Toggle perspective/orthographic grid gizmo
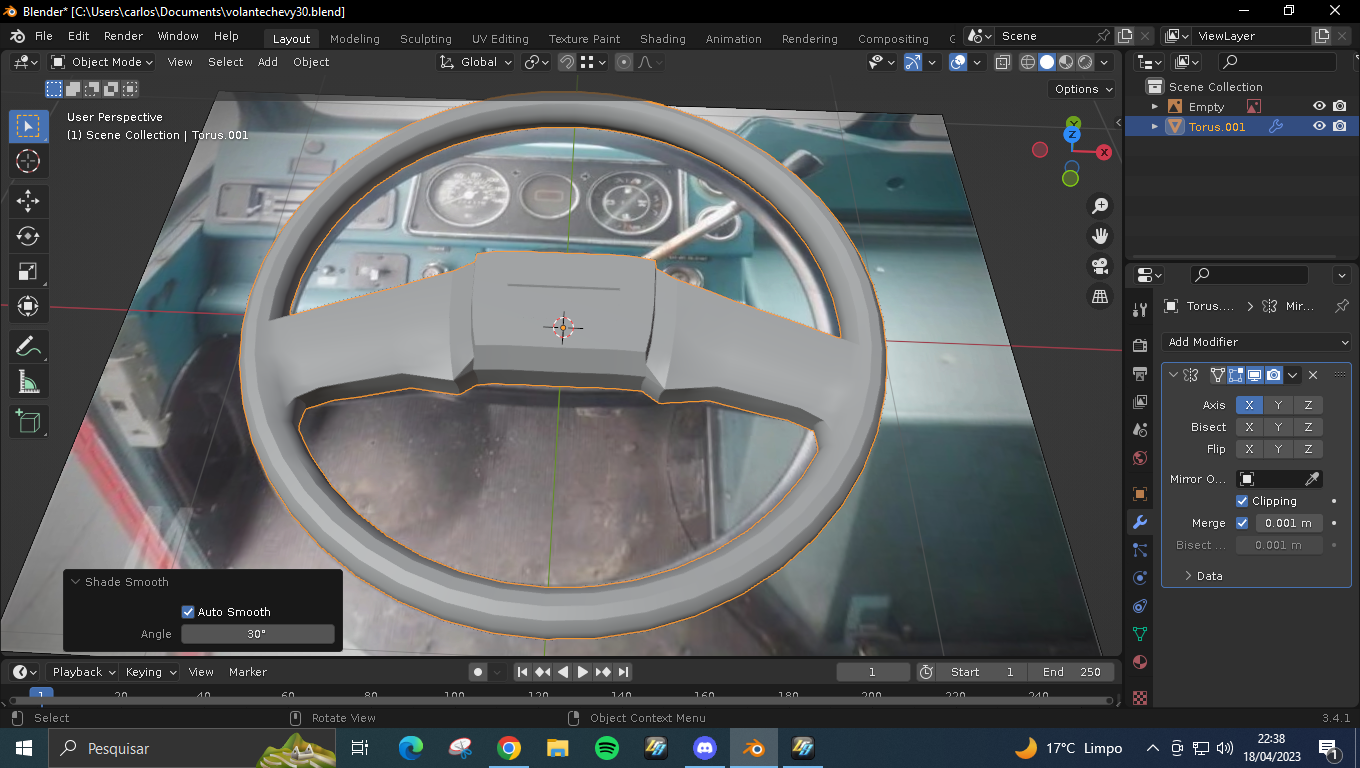This screenshot has height=768, width=1360. click(1100, 296)
